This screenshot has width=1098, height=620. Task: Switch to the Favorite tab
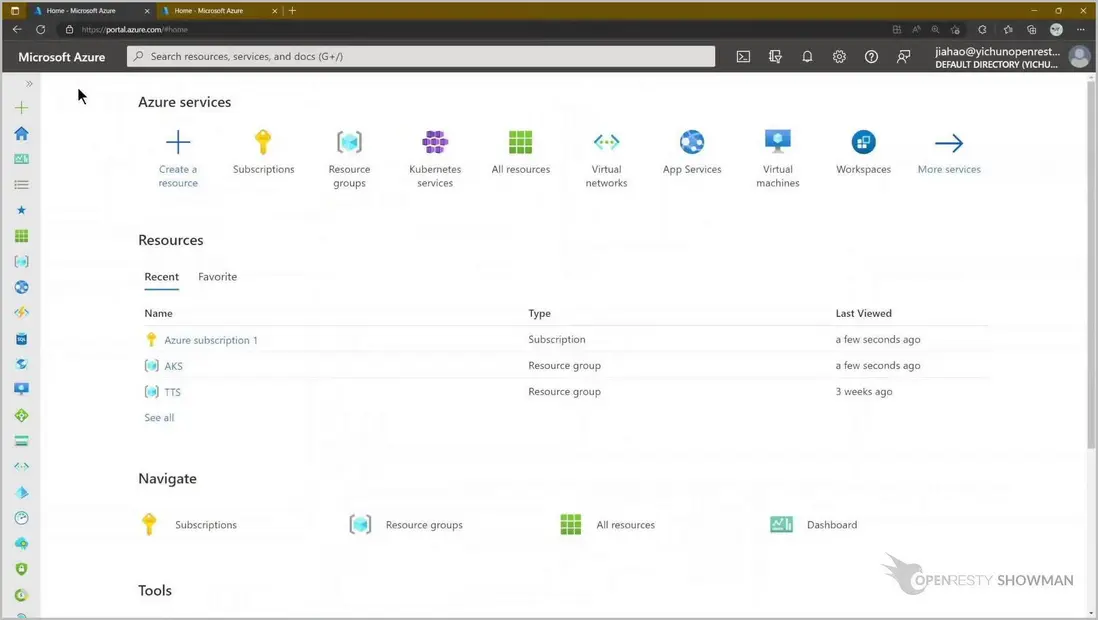(217, 277)
